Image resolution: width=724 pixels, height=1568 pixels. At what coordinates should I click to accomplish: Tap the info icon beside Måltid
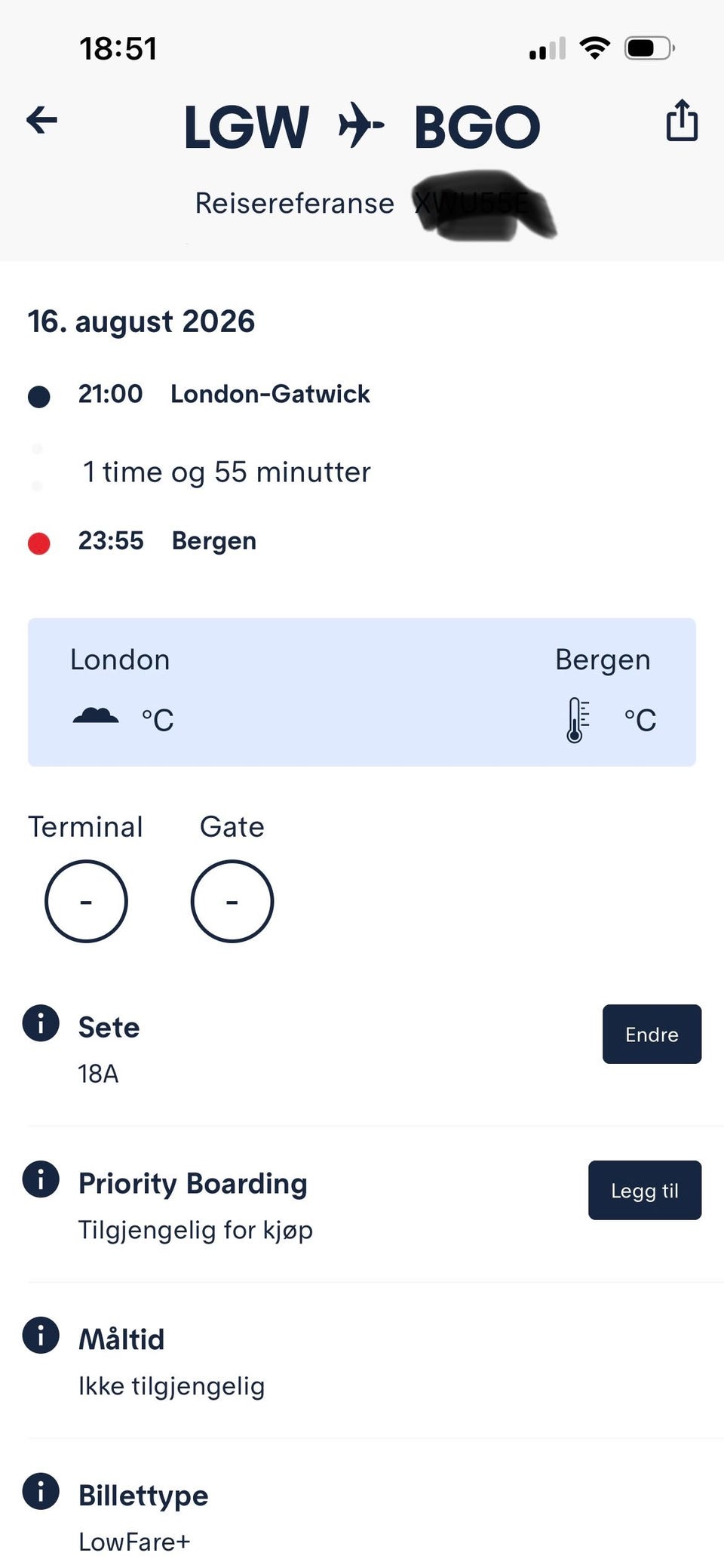(41, 1335)
